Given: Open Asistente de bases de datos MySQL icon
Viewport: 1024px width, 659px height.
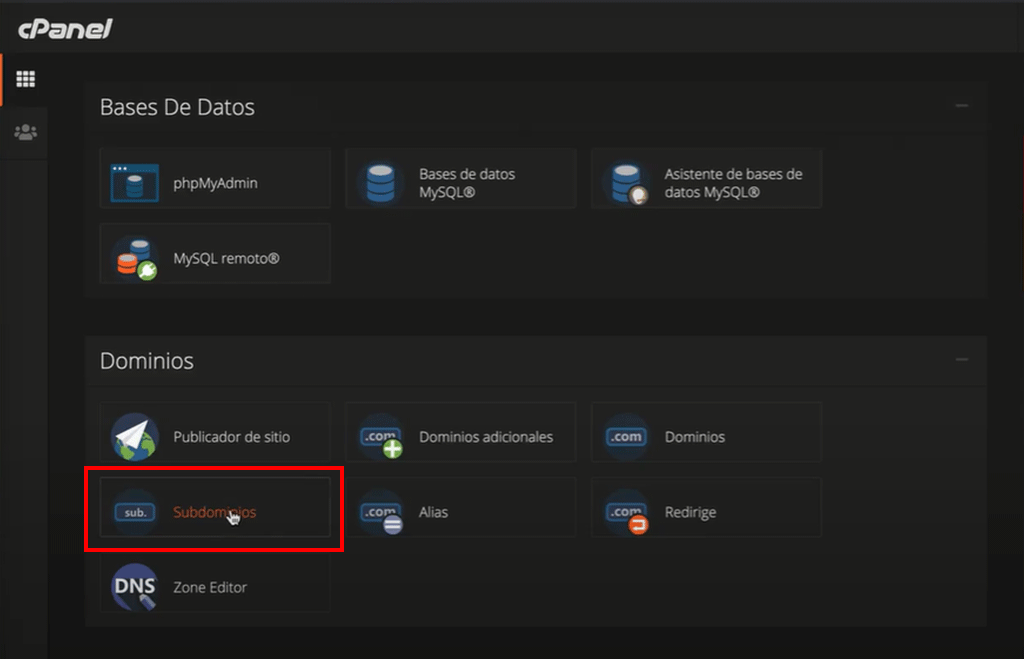Looking at the screenshot, I should 629,184.
